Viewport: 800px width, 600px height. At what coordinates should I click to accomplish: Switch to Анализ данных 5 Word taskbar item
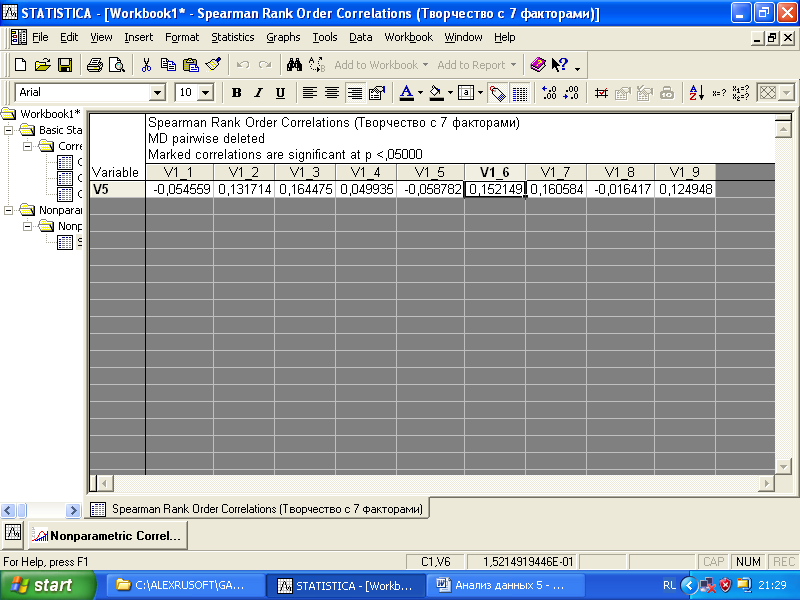tap(504, 585)
